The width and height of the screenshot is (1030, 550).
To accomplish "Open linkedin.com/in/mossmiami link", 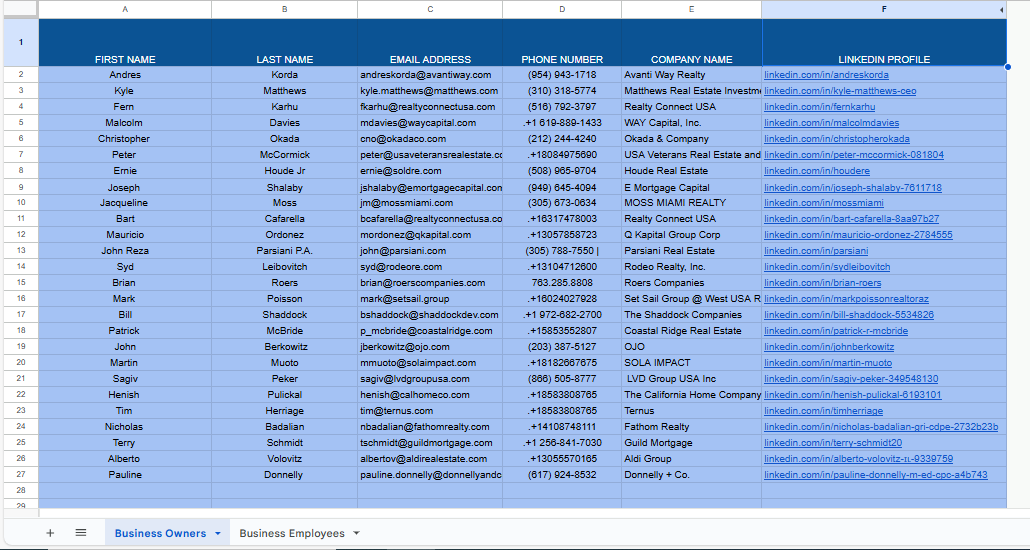I will (x=824, y=203).
